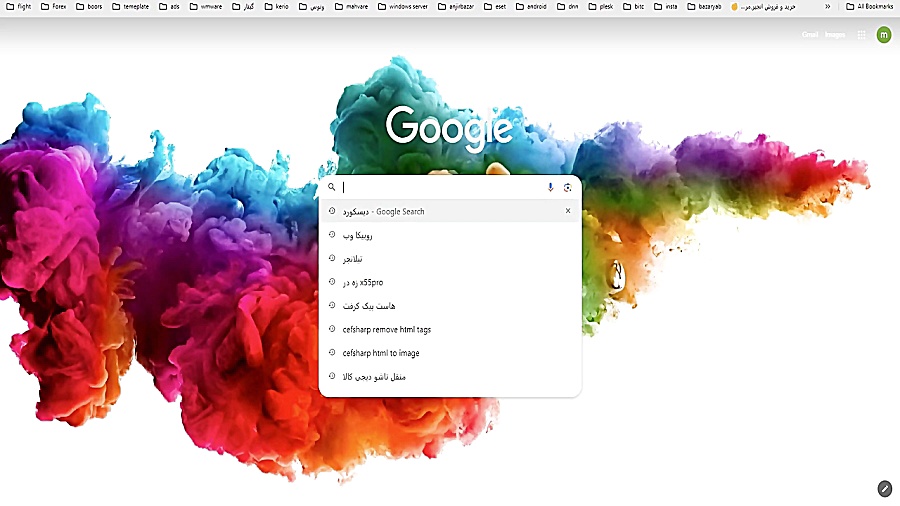The height and width of the screenshot is (506, 900).
Task: Open the Google account avatar
Action: click(x=884, y=35)
